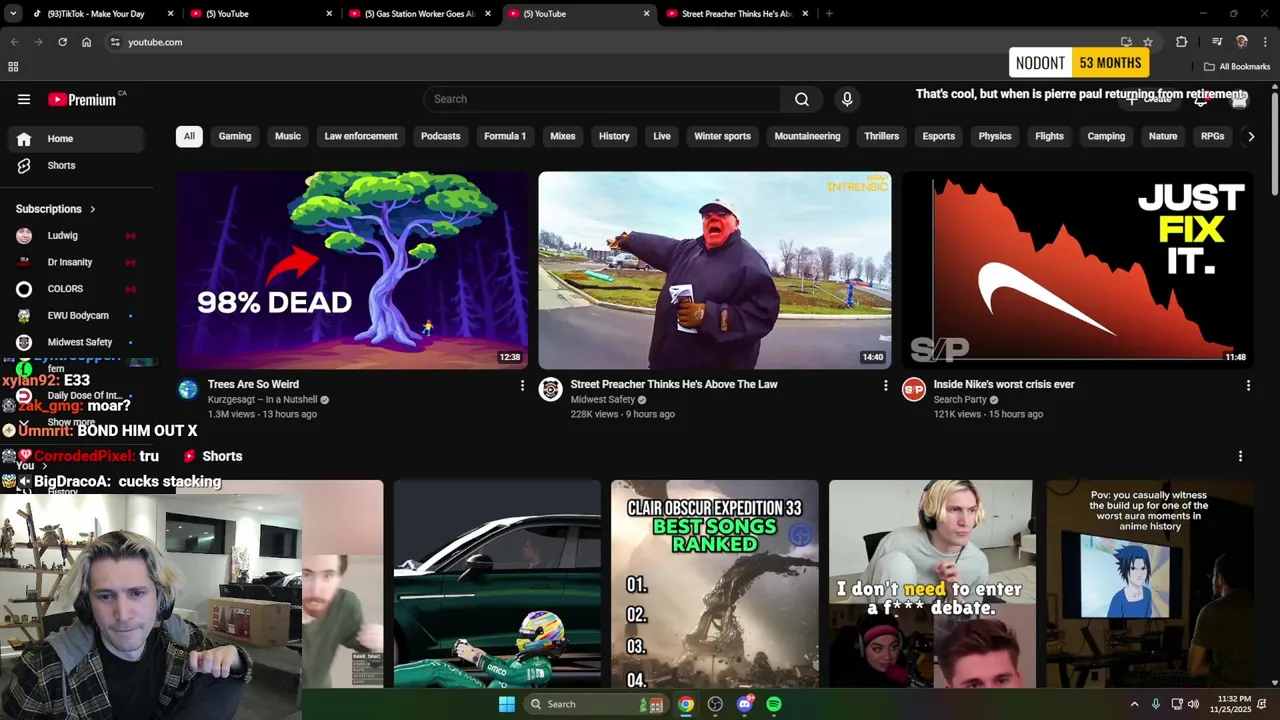
Task: Open a new browser tab
Action: point(829,14)
